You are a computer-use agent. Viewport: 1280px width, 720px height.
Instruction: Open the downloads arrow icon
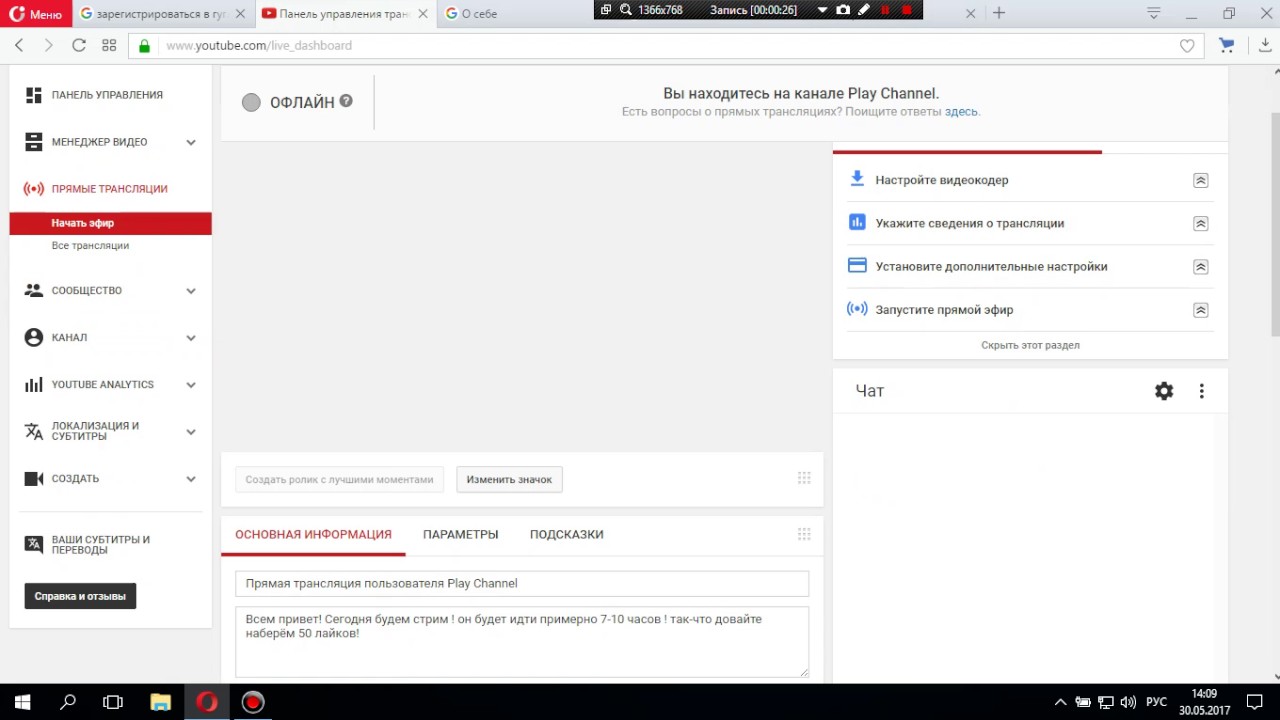click(1265, 46)
